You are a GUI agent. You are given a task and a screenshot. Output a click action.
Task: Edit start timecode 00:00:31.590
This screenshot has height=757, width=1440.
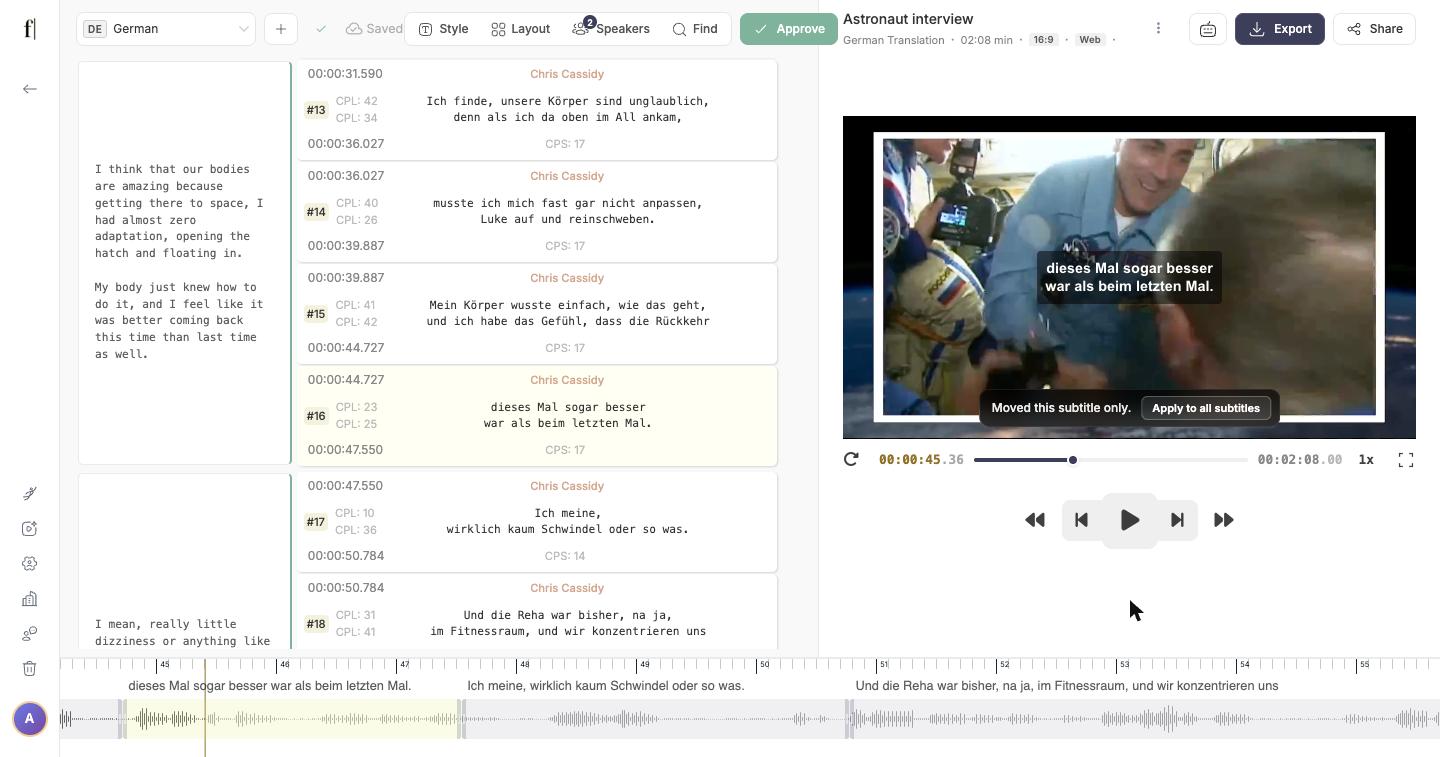pyautogui.click(x=345, y=74)
